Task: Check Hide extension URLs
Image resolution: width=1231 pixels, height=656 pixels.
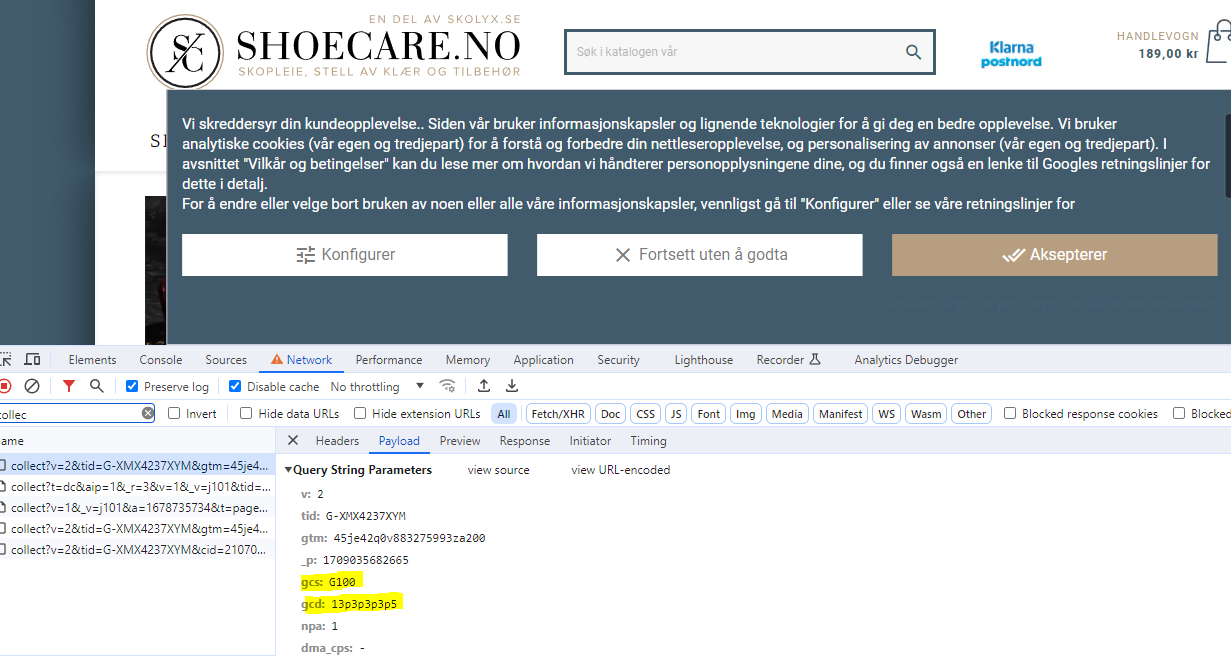Action: click(x=360, y=413)
